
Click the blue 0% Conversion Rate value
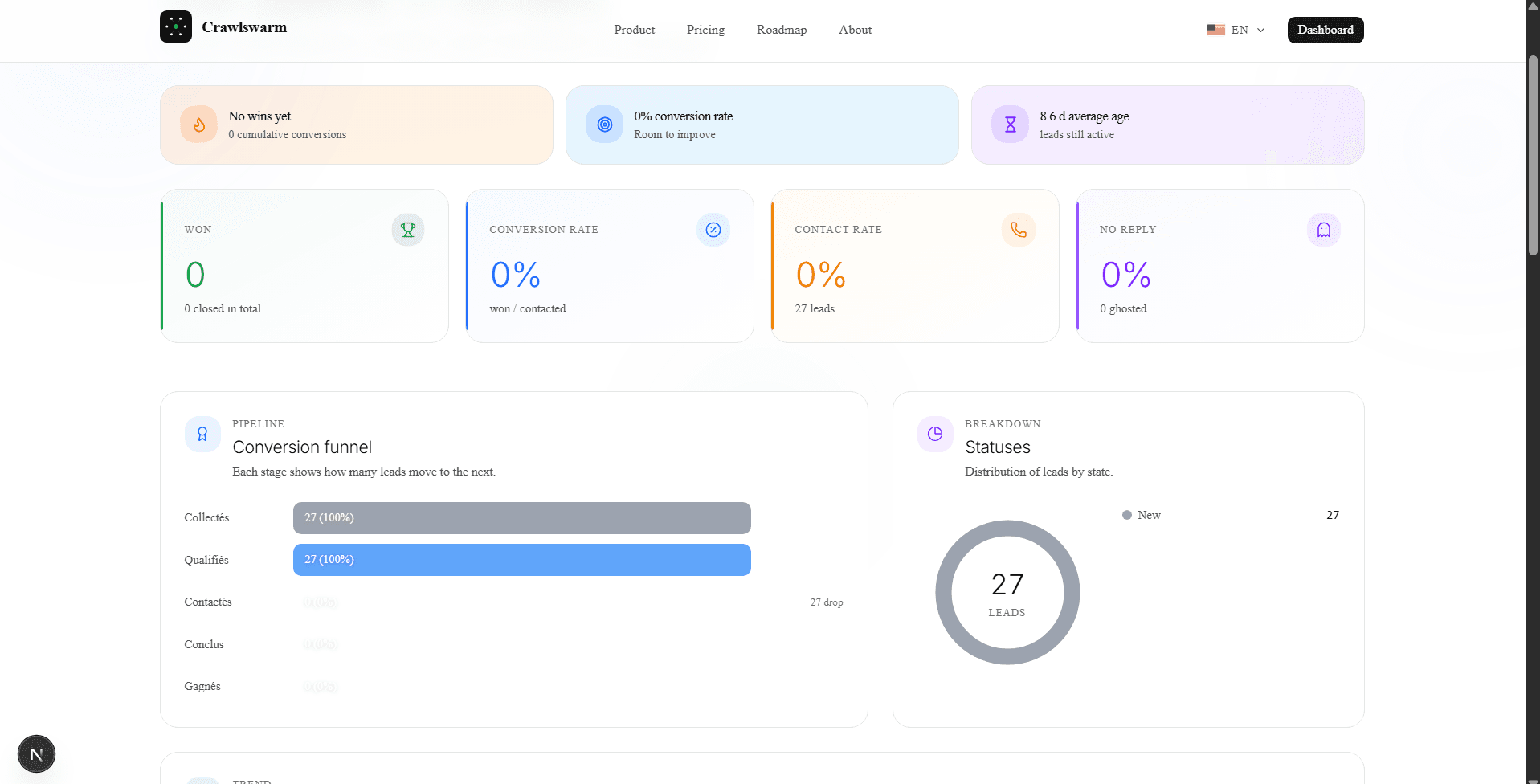(x=516, y=275)
